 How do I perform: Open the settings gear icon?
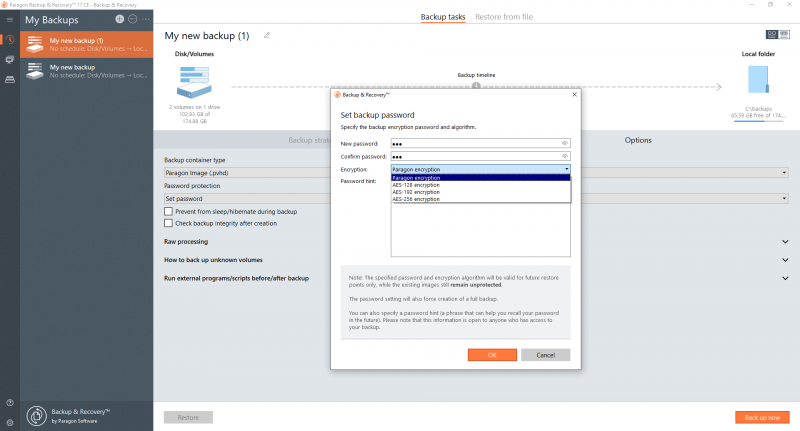pos(10,422)
